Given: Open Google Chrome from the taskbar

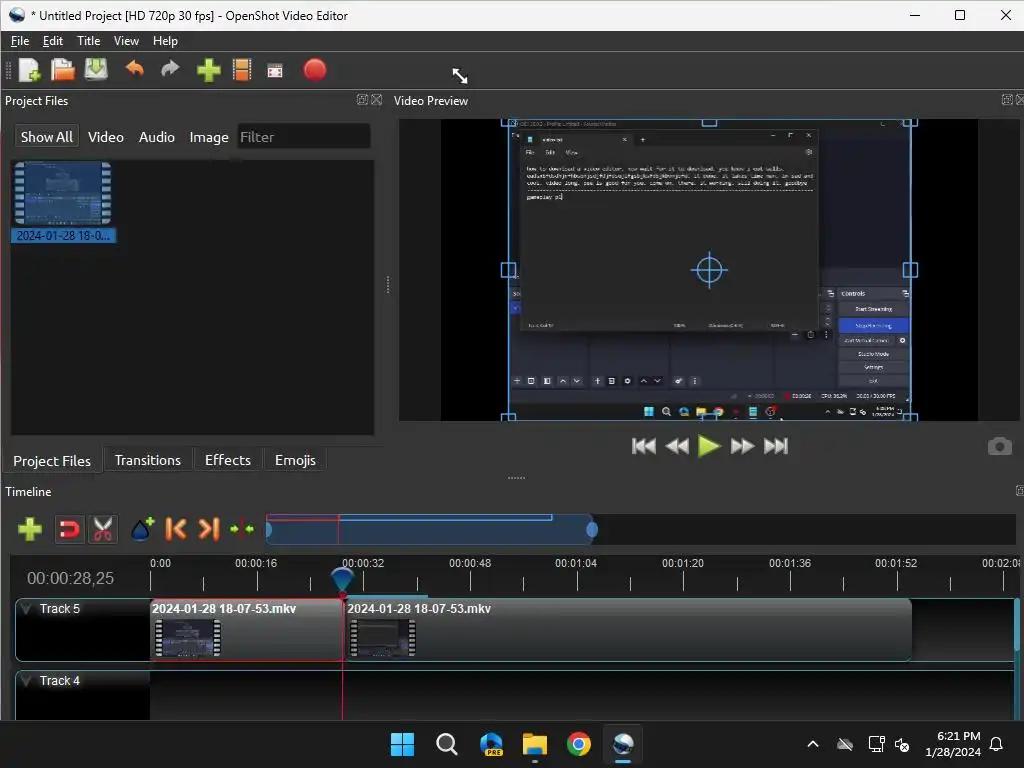Looking at the screenshot, I should 579,744.
